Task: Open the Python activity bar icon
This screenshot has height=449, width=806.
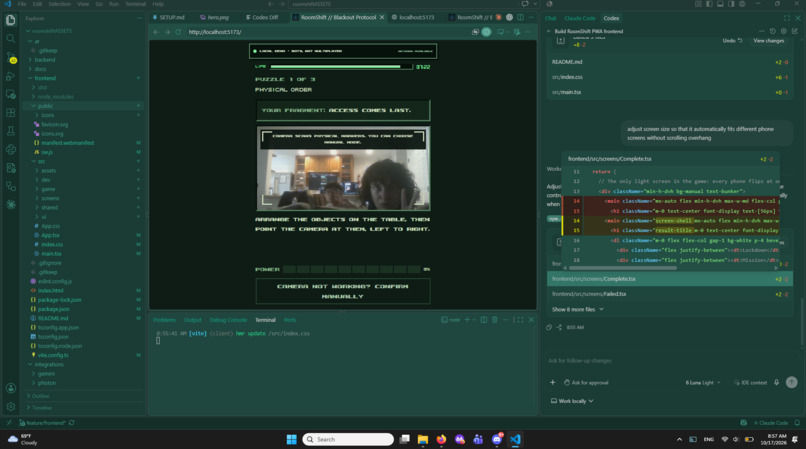Action: [10, 150]
